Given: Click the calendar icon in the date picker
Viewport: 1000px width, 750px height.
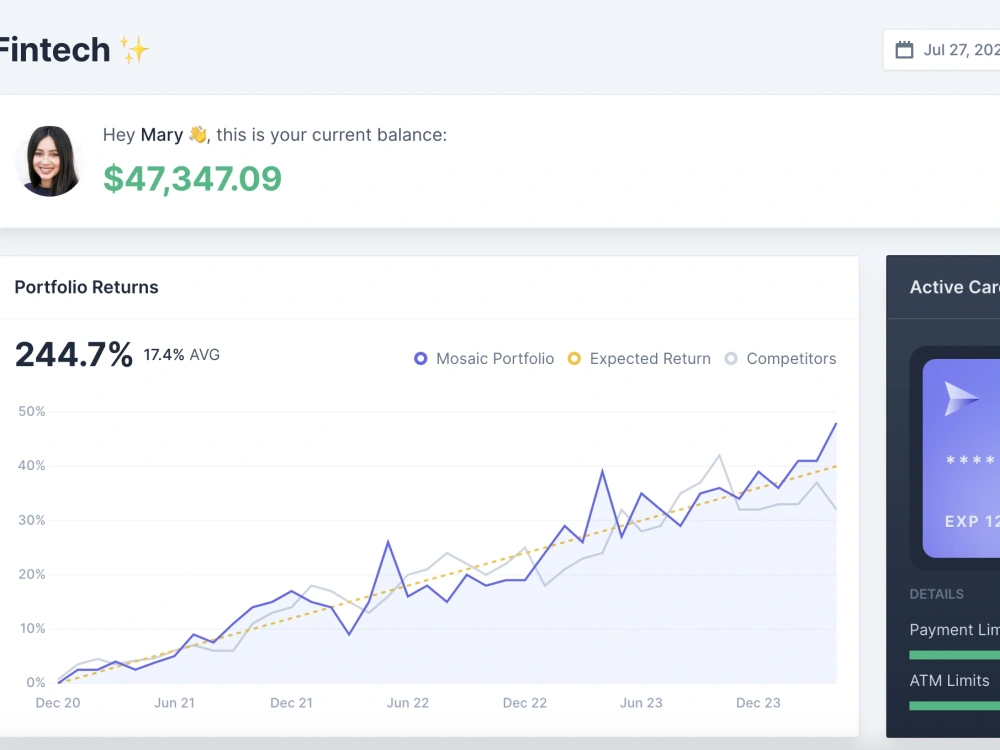Looking at the screenshot, I should [904, 50].
